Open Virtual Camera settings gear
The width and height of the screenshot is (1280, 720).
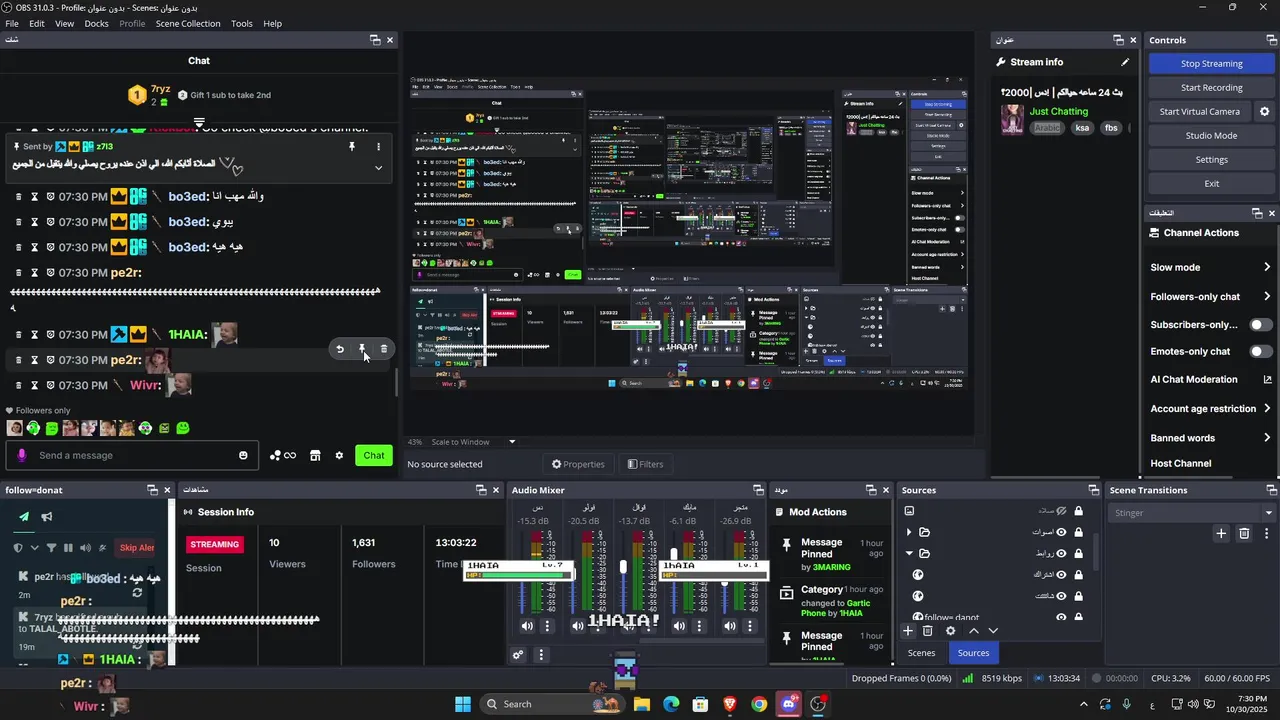pyautogui.click(x=1264, y=112)
